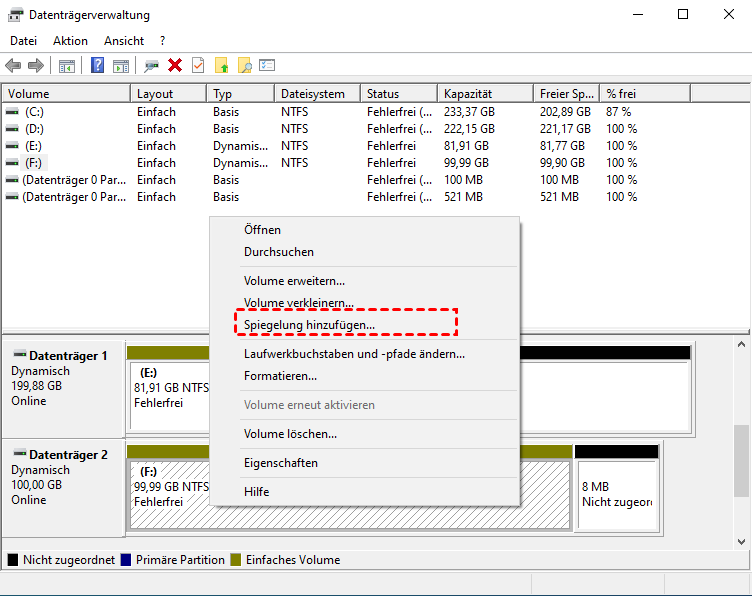Screen dimensions: 752x596
Task: Select the drive icon of volume (C:)
Action: (12, 112)
